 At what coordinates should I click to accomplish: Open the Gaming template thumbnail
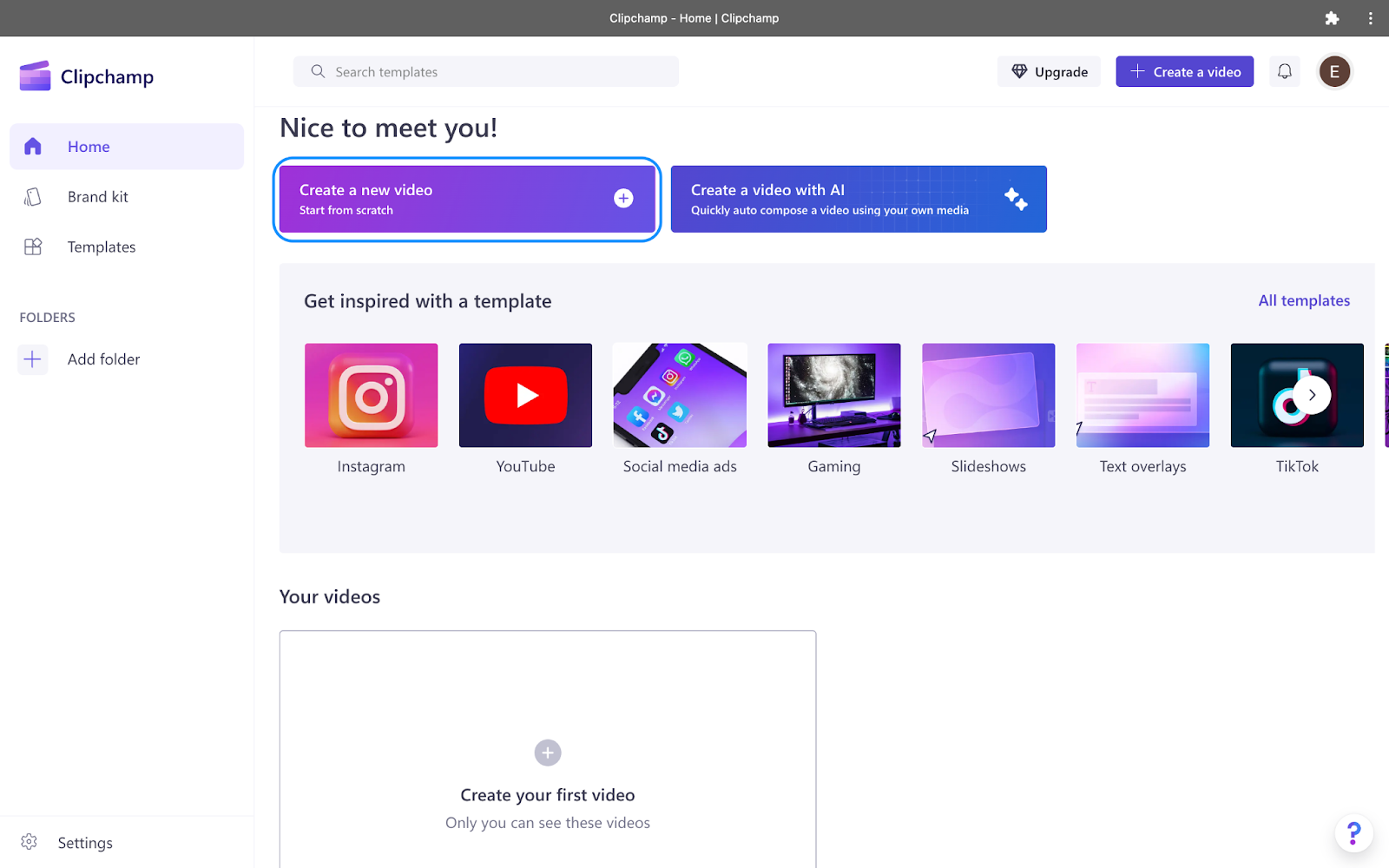click(x=834, y=396)
